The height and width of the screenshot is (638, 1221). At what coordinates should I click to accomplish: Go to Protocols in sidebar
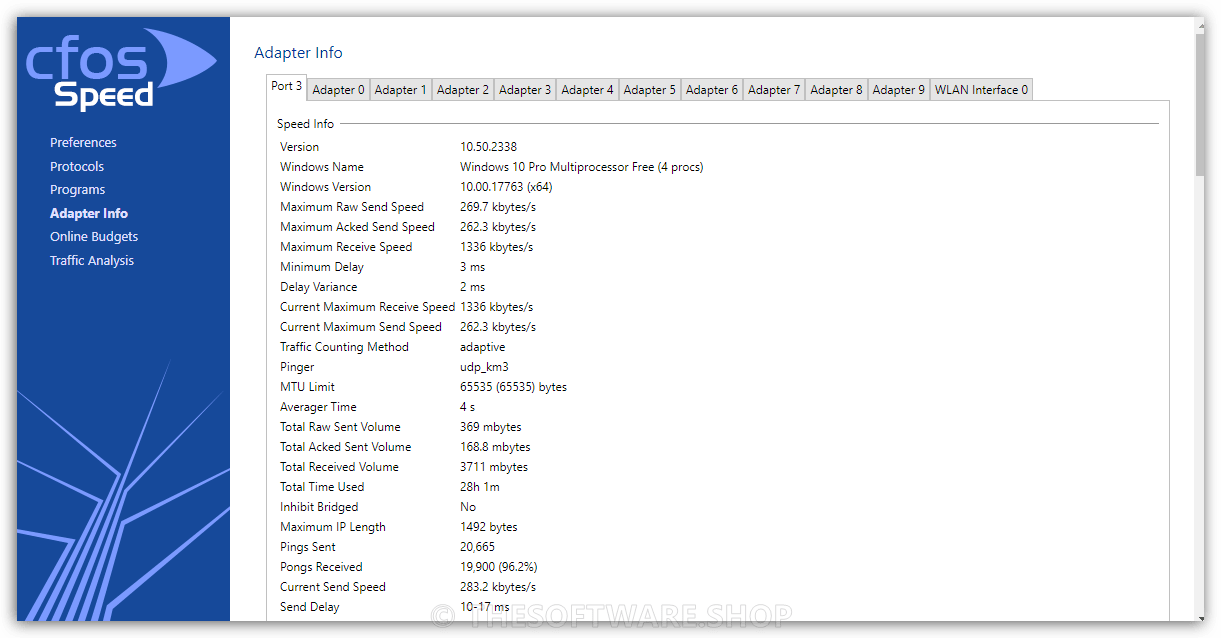77,167
